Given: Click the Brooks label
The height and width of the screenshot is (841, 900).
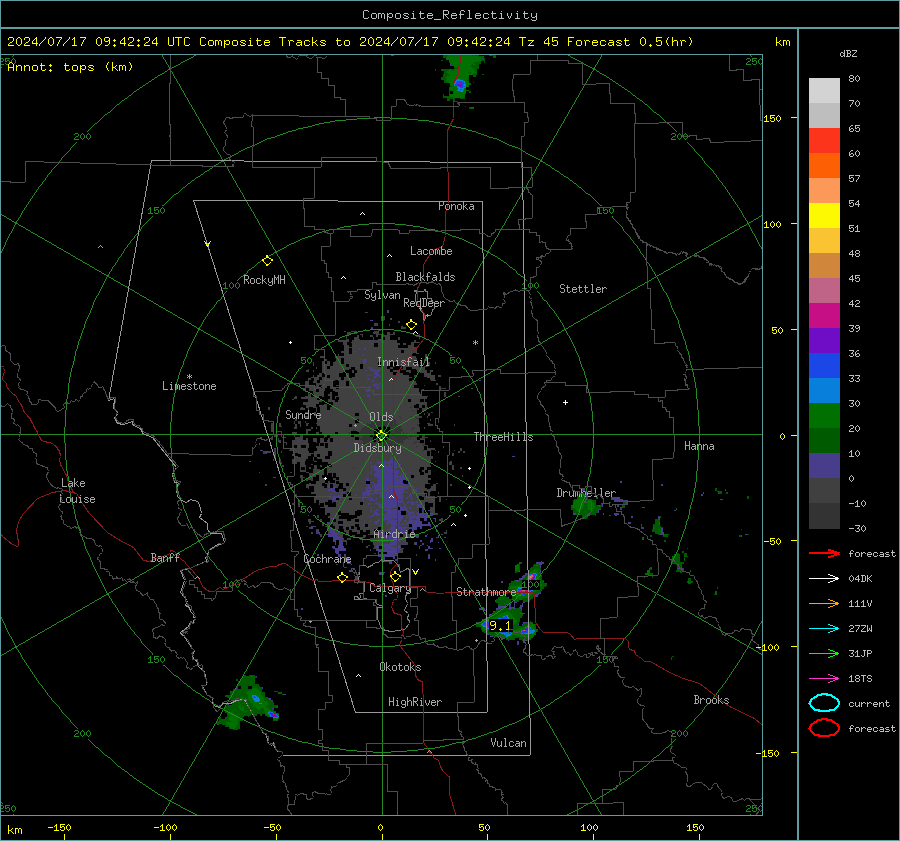Looking at the screenshot, I should 711,700.
